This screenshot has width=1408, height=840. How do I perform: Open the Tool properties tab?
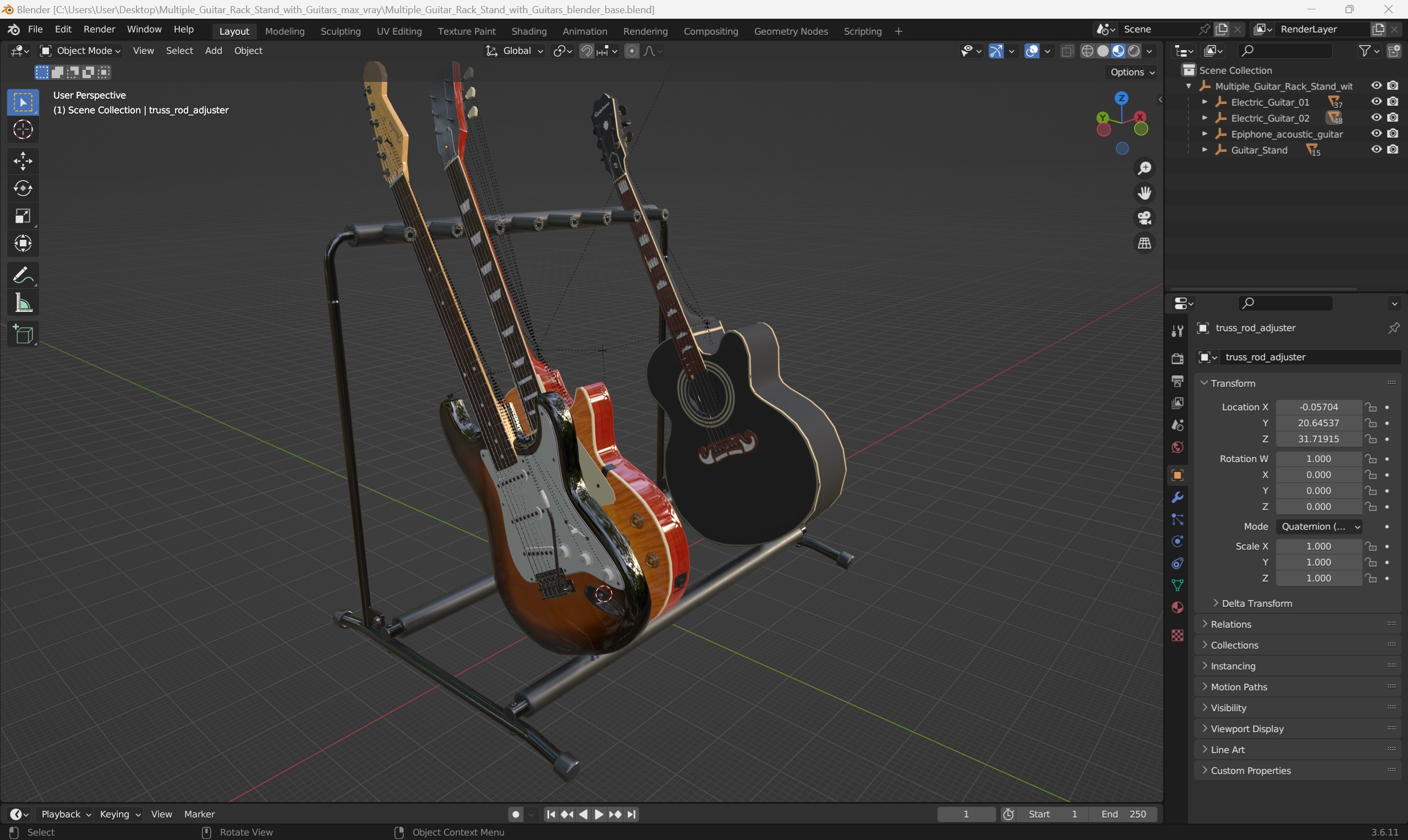point(1177,331)
